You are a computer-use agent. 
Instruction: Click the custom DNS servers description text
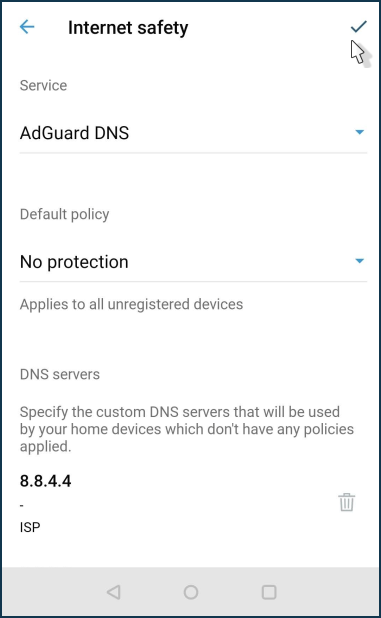[x=187, y=429]
